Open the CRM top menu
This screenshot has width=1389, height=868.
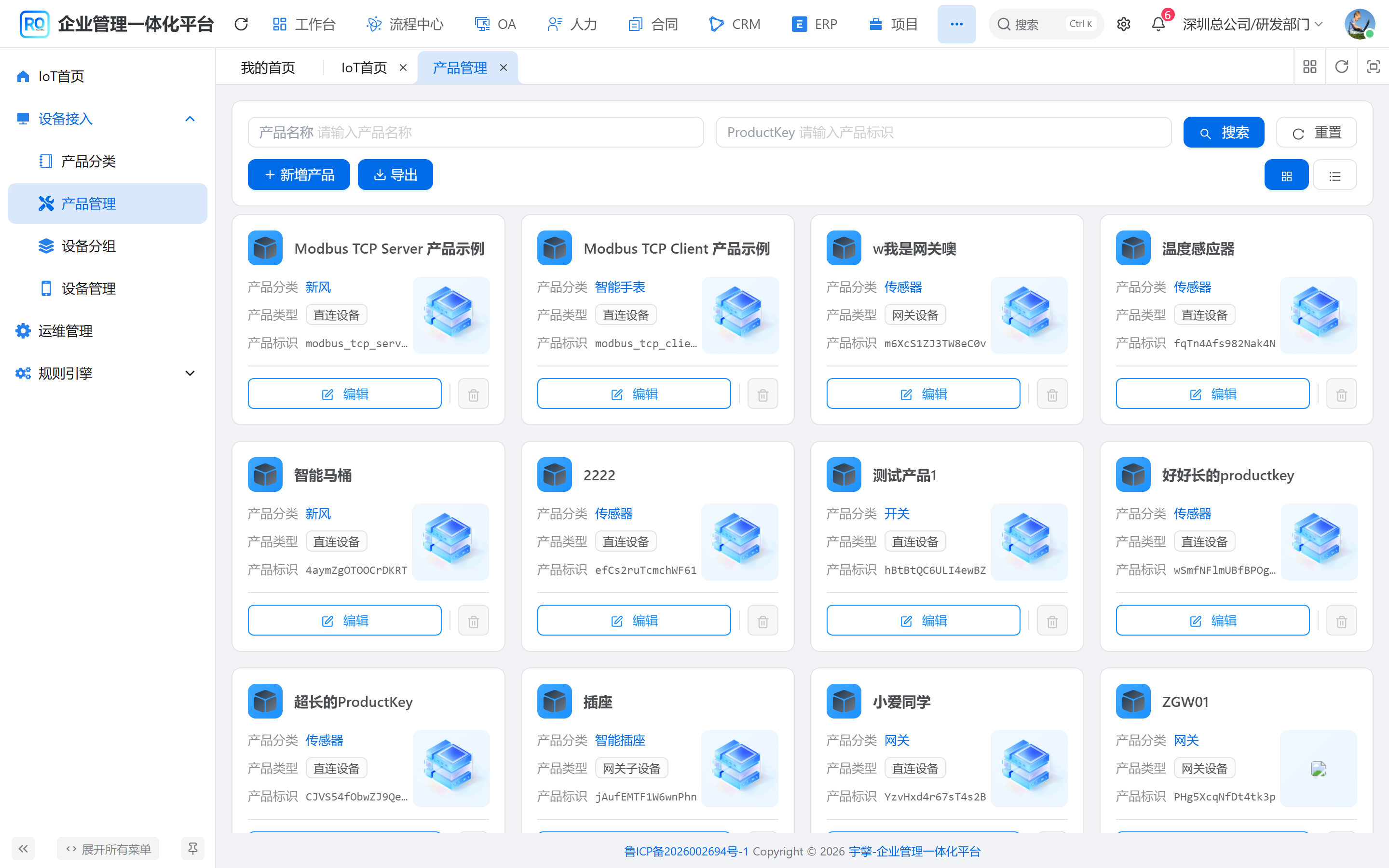735,24
